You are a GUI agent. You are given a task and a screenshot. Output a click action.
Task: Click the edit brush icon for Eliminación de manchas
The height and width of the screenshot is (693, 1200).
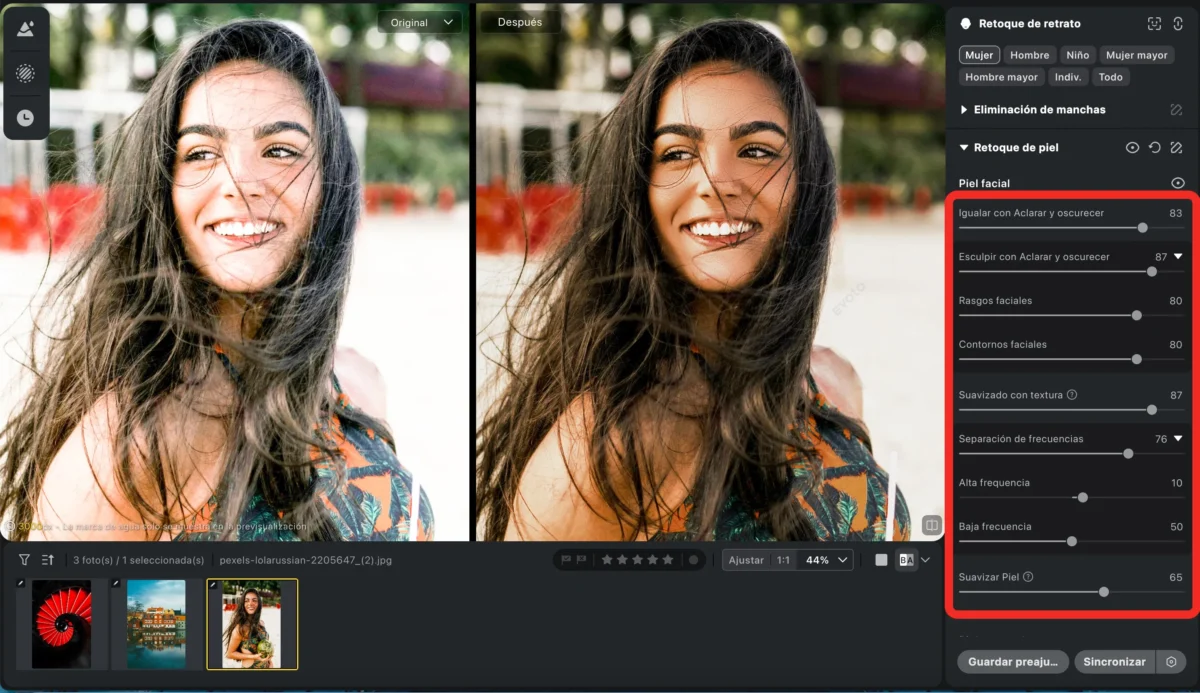(1177, 110)
